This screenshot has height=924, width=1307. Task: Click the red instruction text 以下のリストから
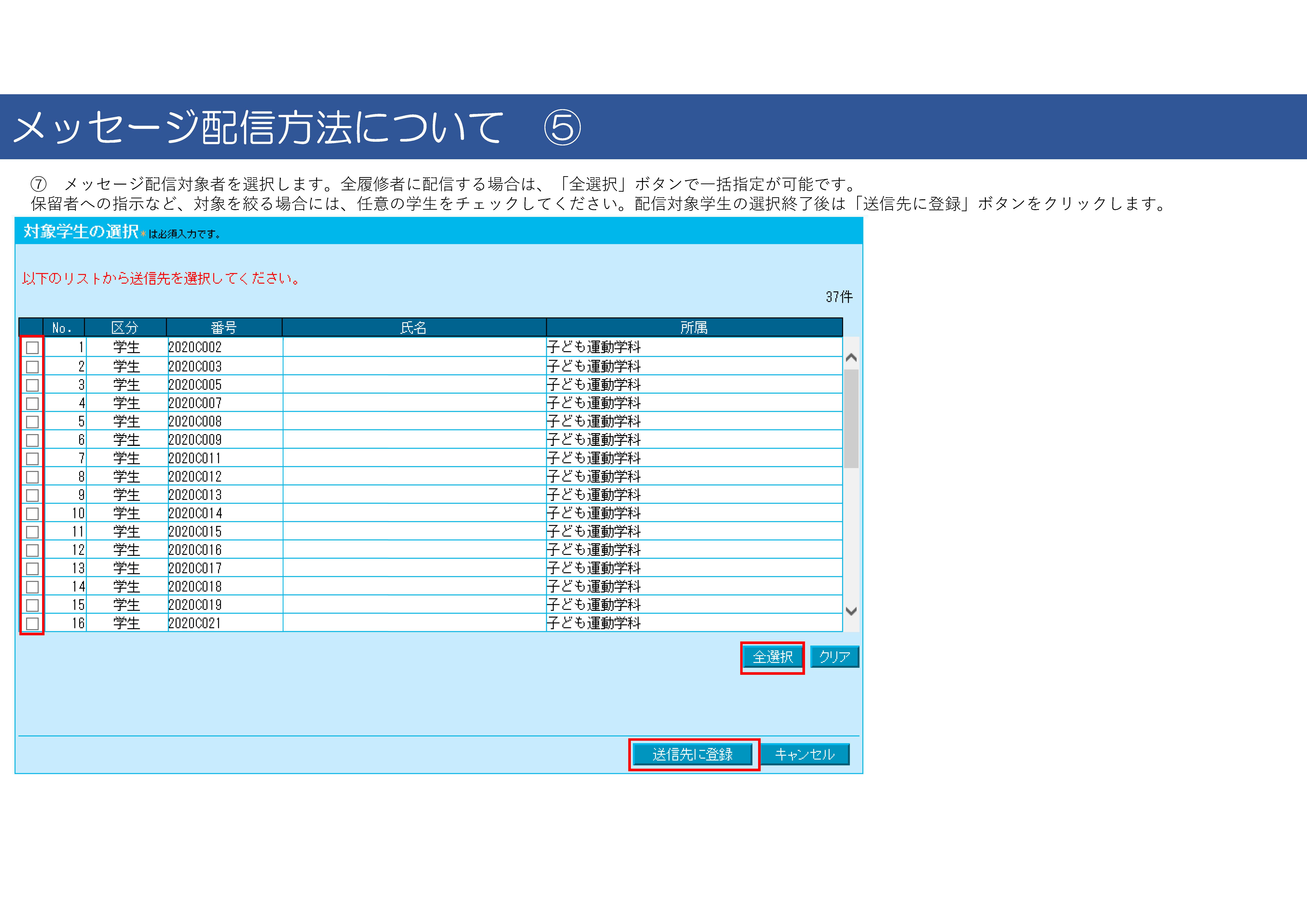click(x=161, y=278)
